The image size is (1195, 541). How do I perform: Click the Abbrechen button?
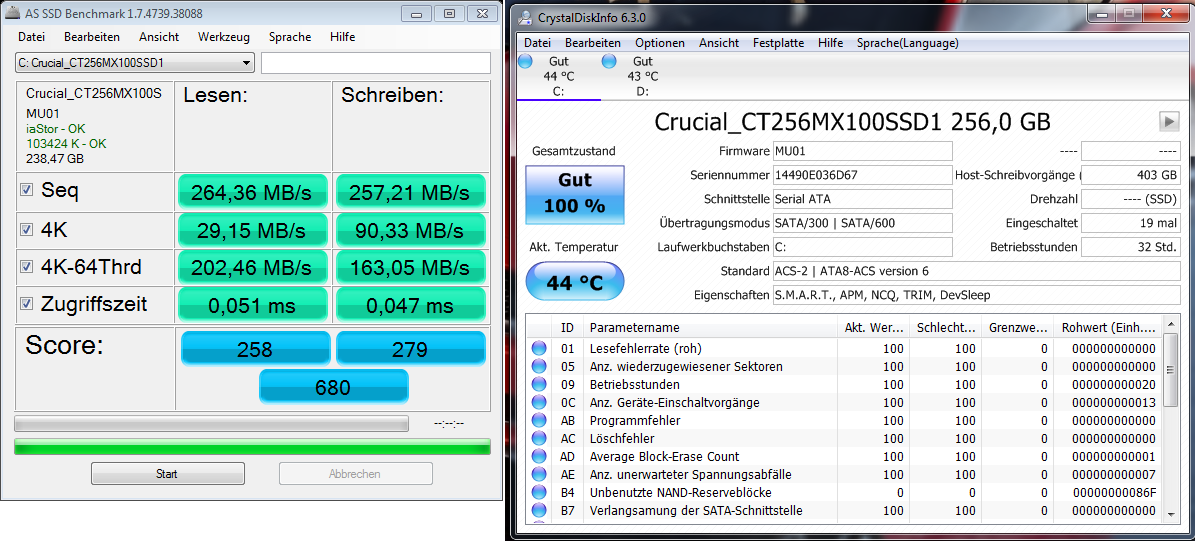355,473
